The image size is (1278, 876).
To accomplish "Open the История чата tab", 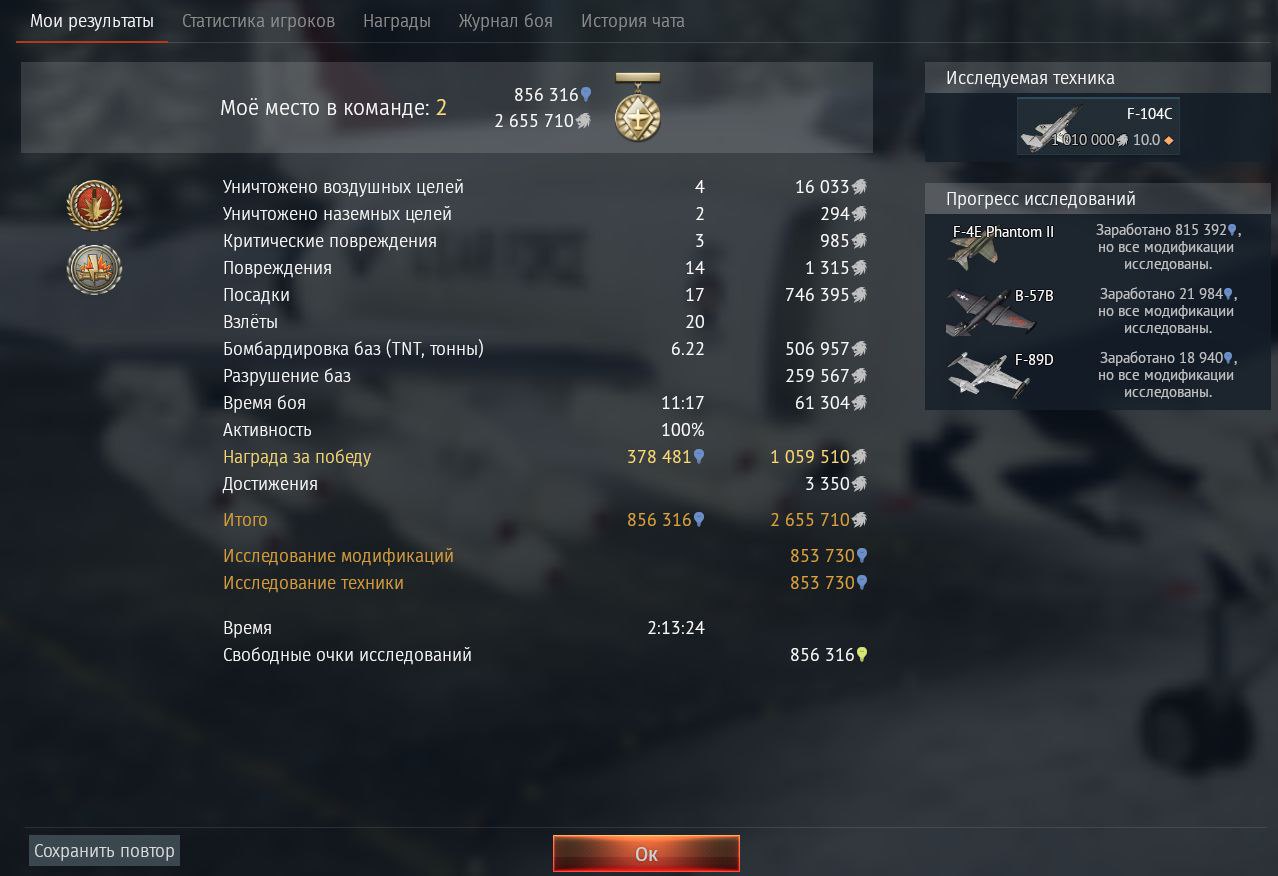I will pos(633,21).
